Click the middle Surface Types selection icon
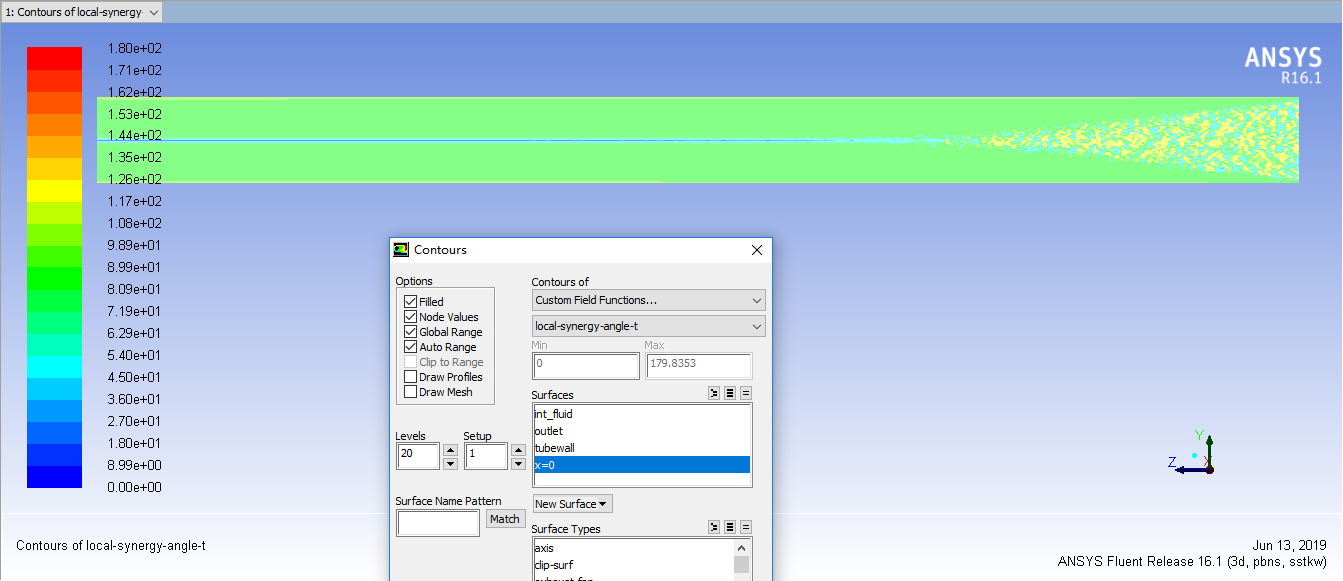Screen dimensions: 1343x581 [730, 528]
